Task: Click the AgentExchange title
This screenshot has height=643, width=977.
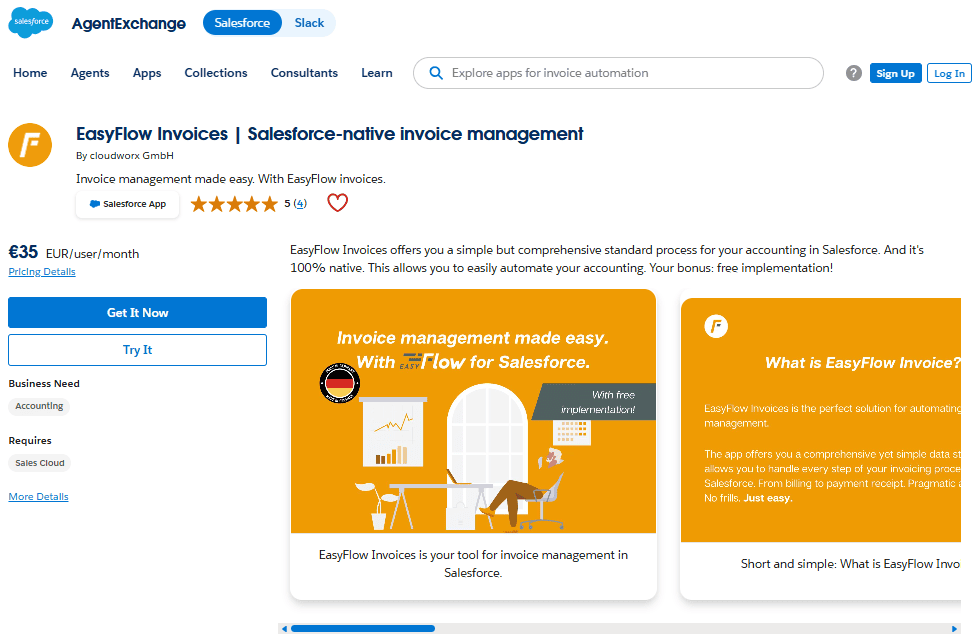Action: [128, 24]
